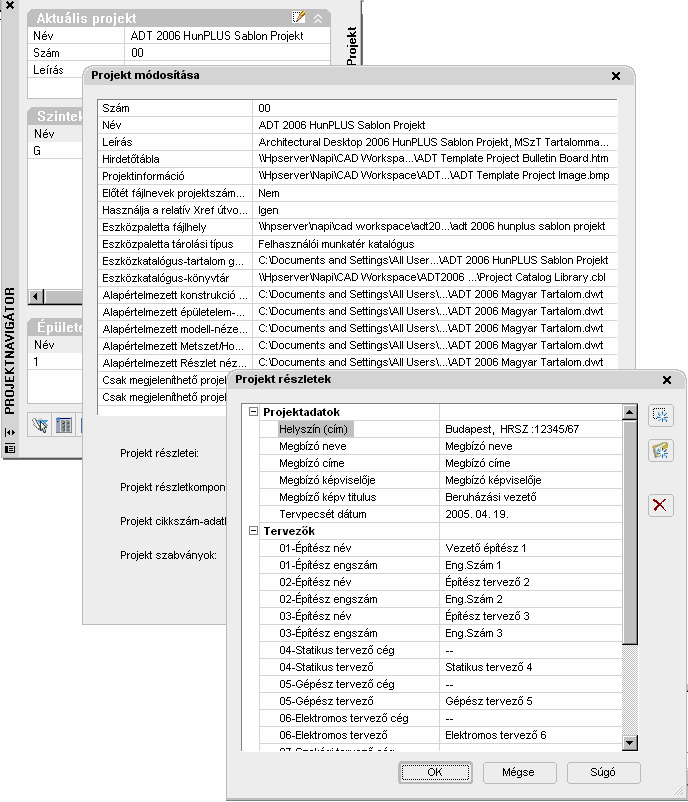Click the Beruházási vezető value

click(490, 497)
